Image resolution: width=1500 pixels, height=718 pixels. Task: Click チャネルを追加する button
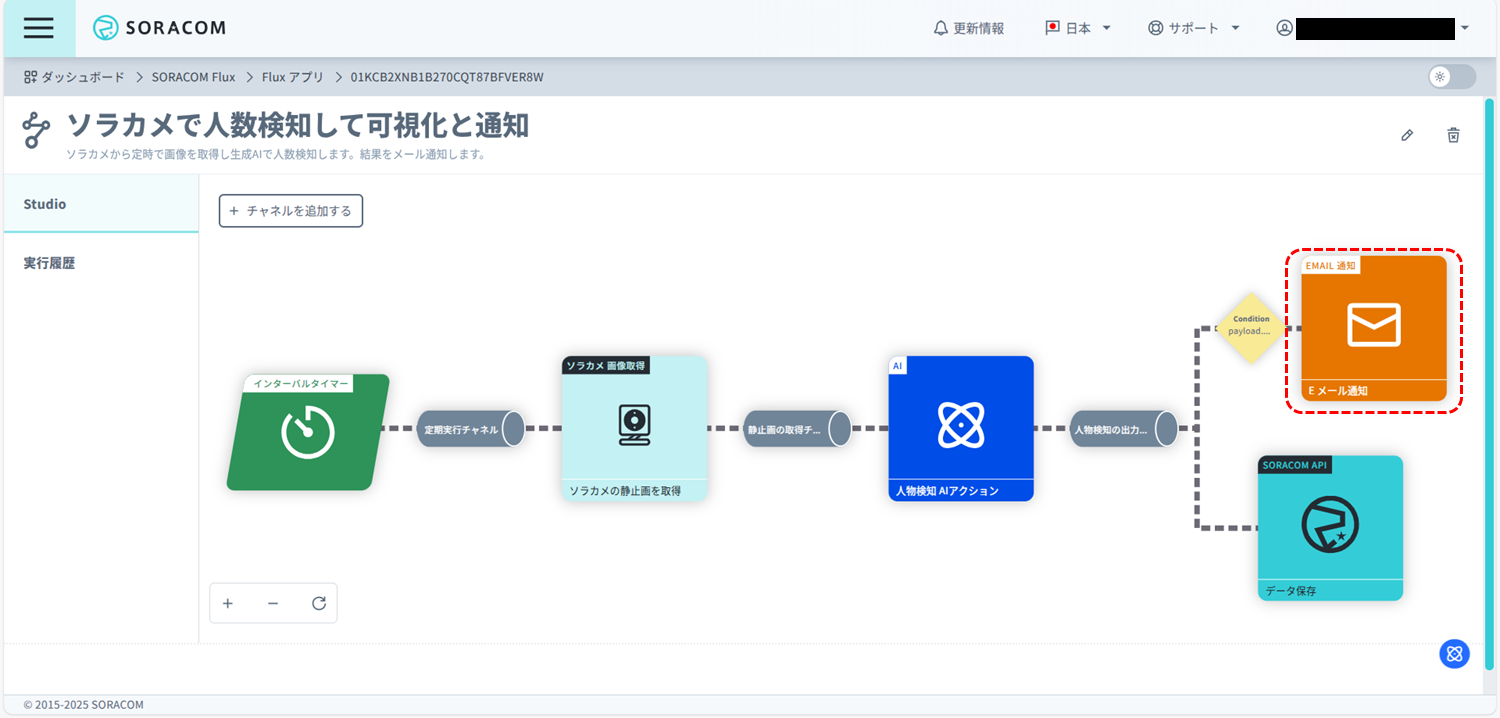pos(291,211)
